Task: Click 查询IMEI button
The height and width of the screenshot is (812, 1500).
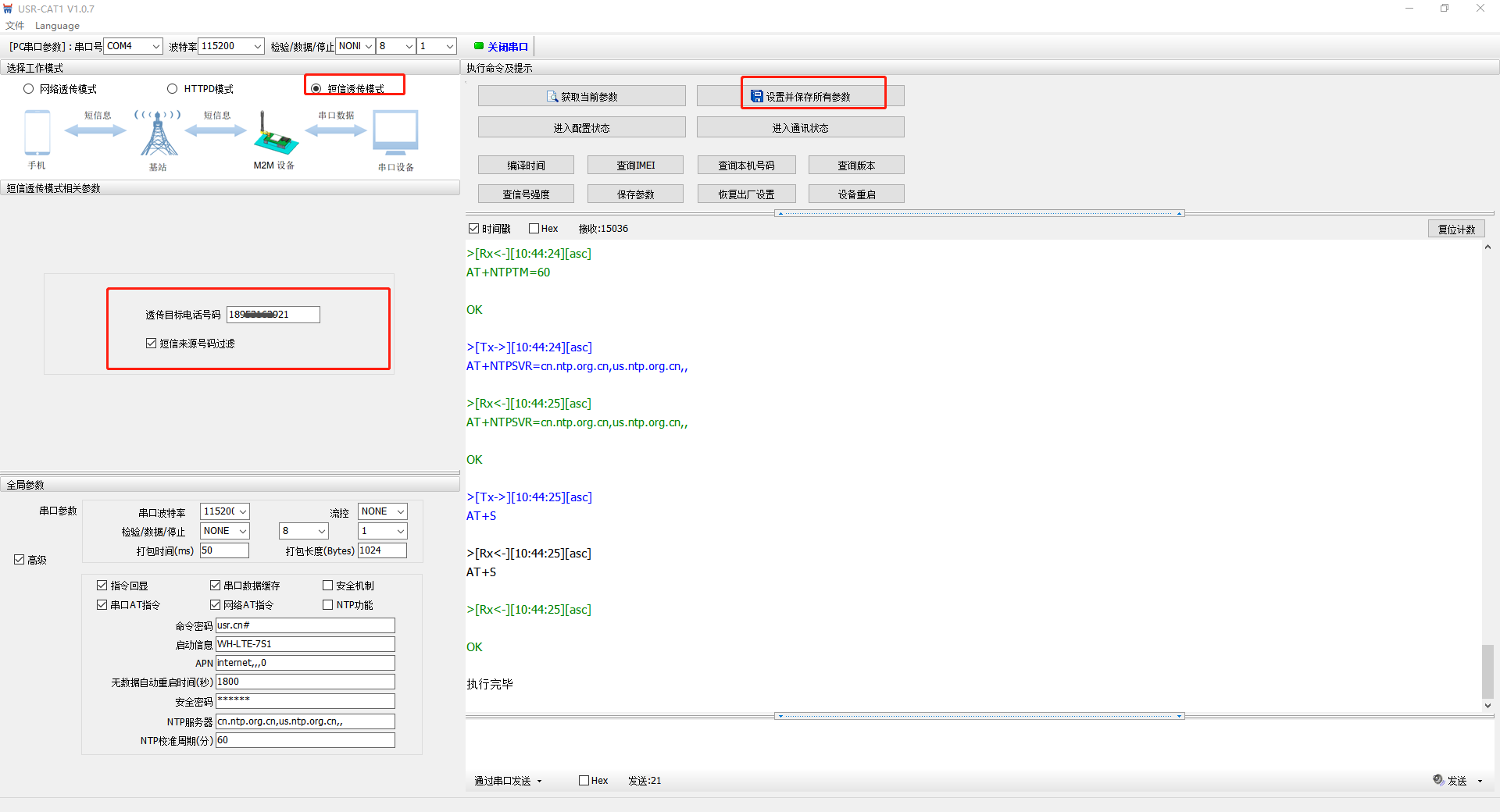Action: (636, 165)
